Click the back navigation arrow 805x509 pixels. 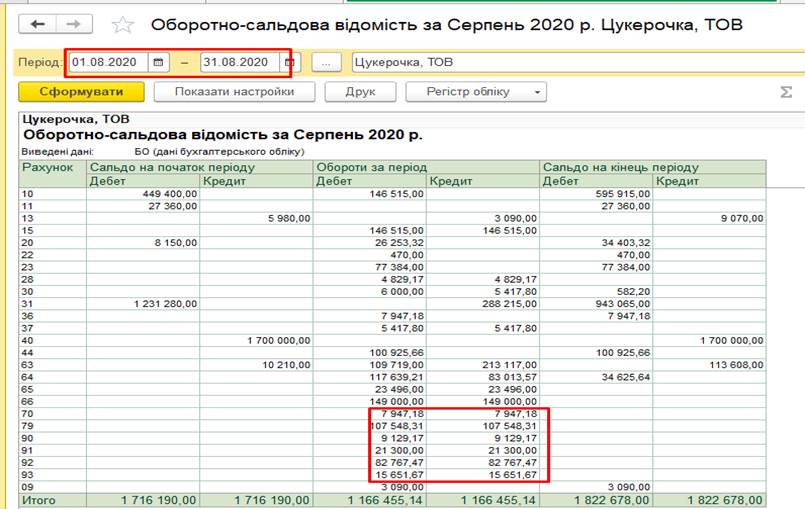[39, 24]
